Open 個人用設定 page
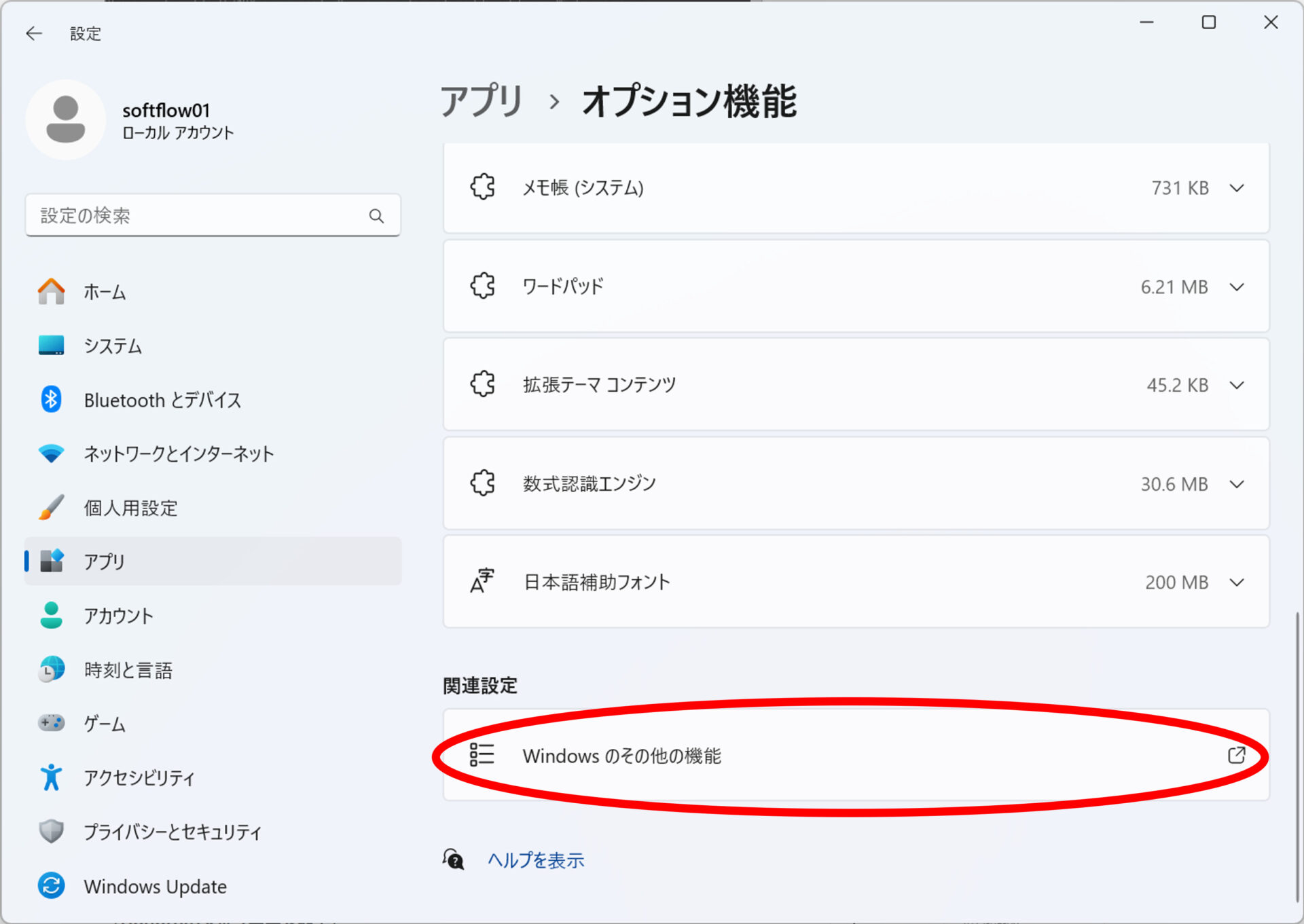 [x=213, y=508]
